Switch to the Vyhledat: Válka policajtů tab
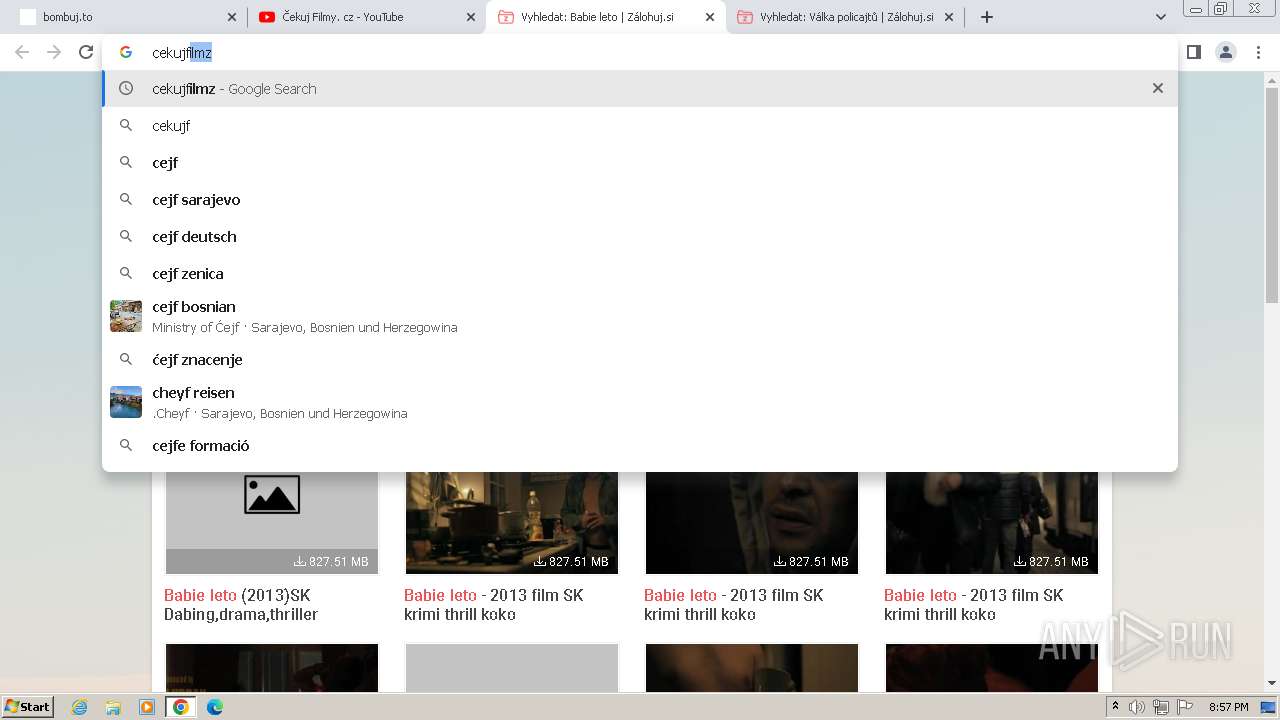Image resolution: width=1280 pixels, height=720 pixels. click(x=845, y=17)
